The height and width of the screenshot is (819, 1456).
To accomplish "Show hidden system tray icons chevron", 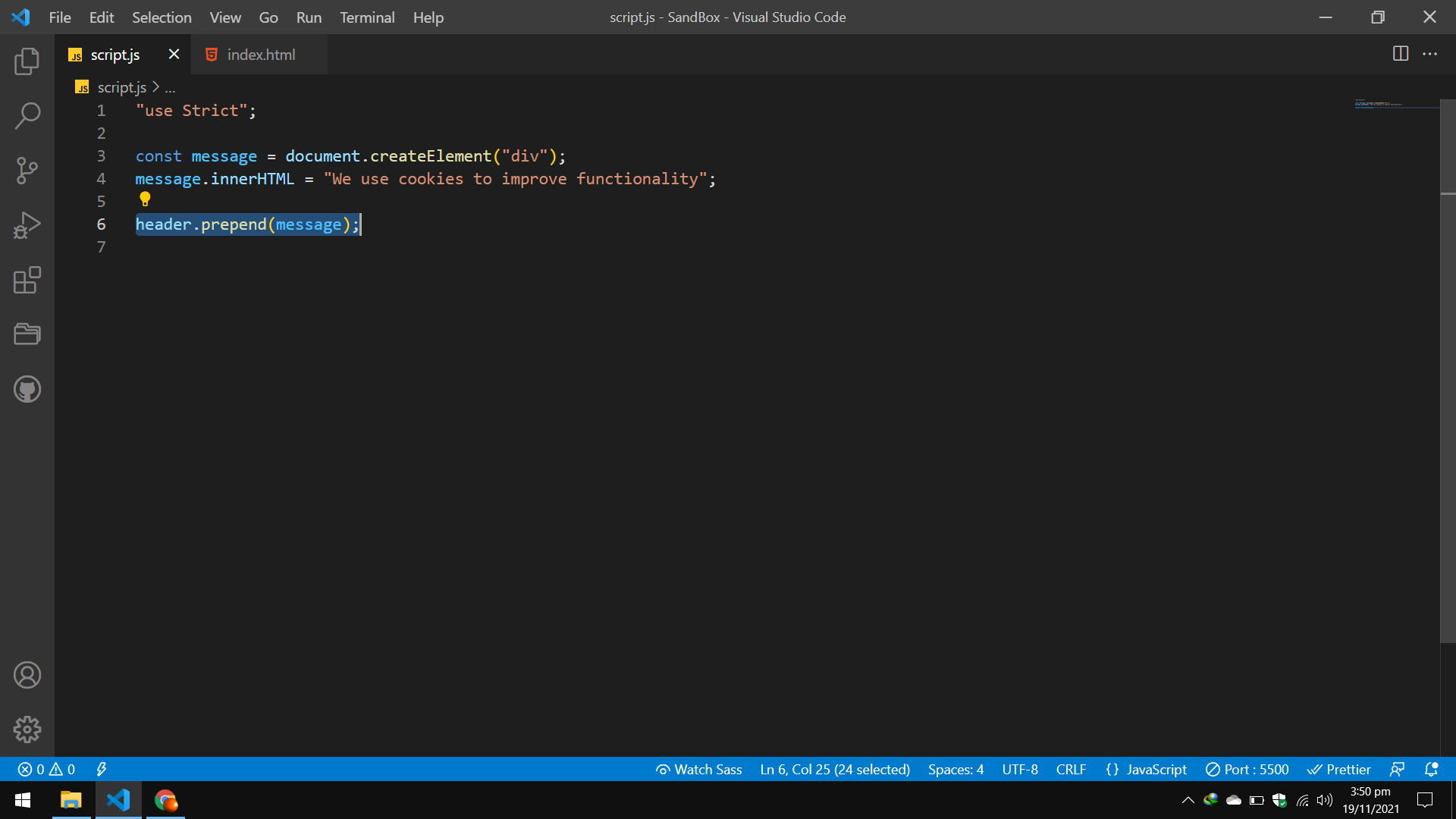I will (x=1188, y=800).
